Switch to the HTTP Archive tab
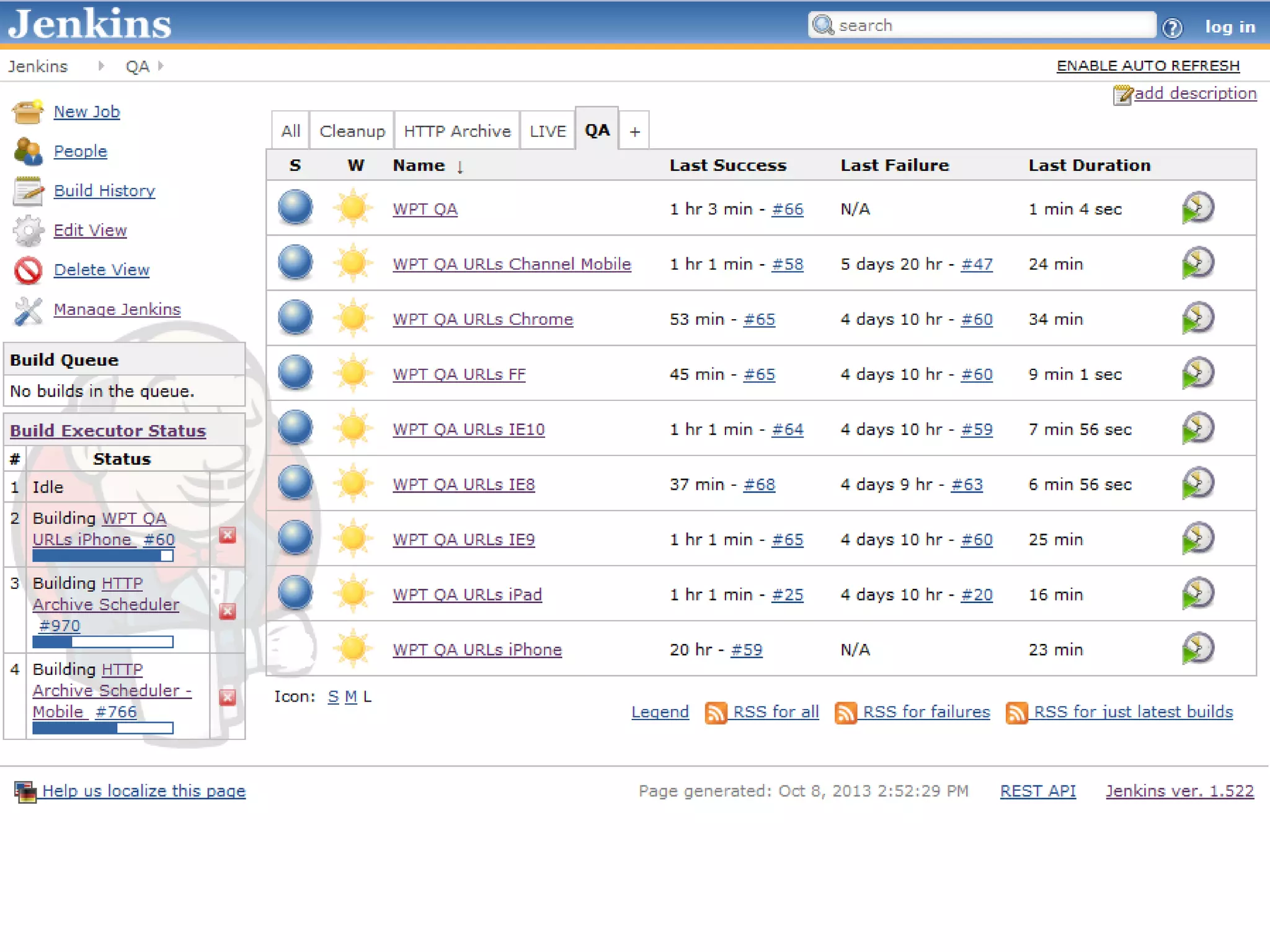 point(457,131)
